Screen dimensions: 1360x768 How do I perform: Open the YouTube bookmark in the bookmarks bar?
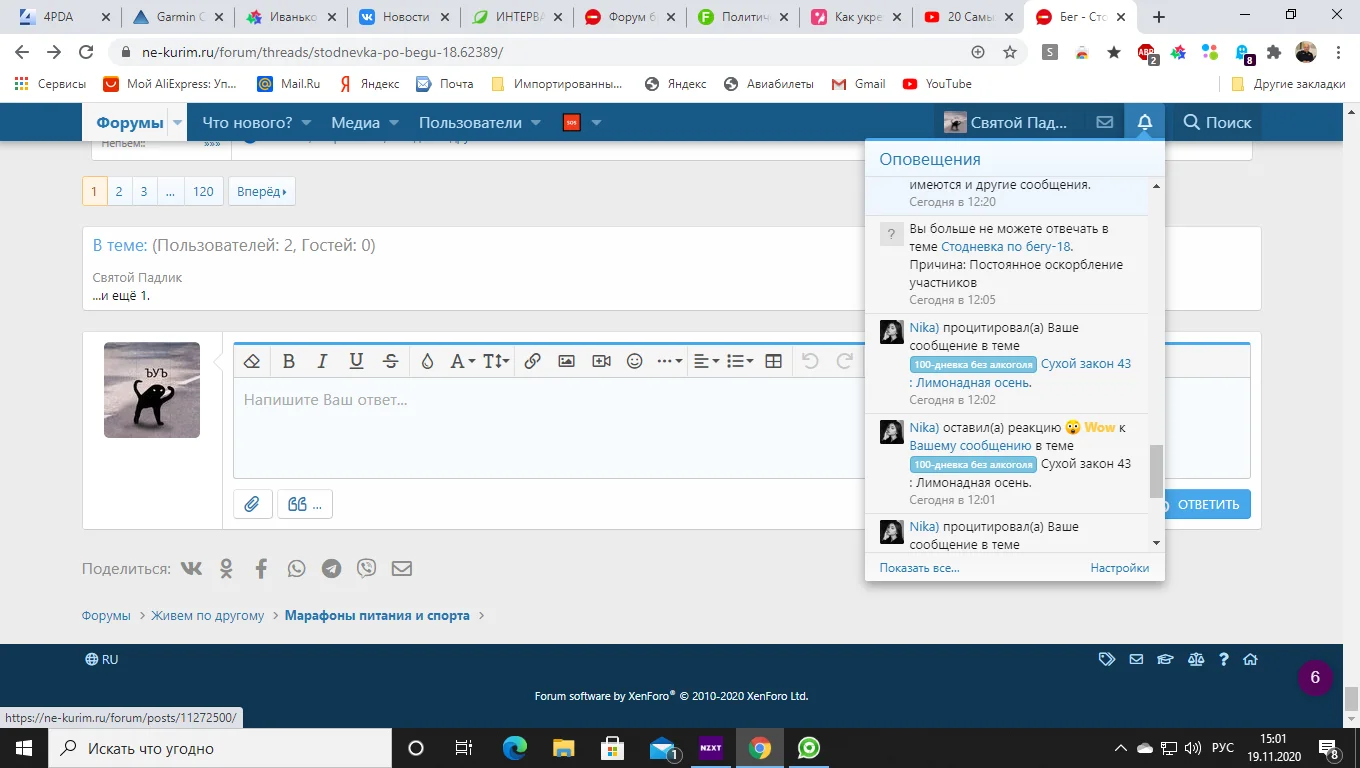click(x=937, y=84)
